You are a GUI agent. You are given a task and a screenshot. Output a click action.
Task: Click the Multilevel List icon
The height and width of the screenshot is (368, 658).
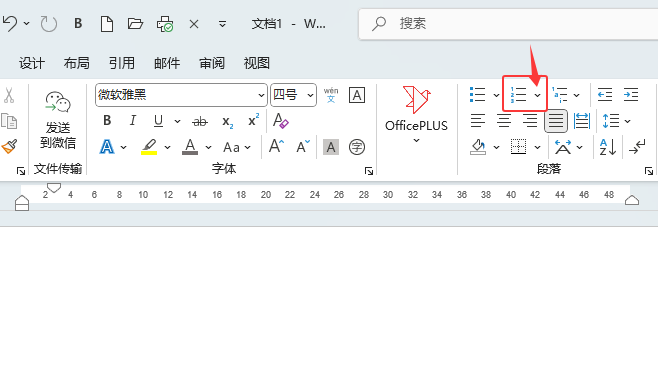[x=560, y=95]
